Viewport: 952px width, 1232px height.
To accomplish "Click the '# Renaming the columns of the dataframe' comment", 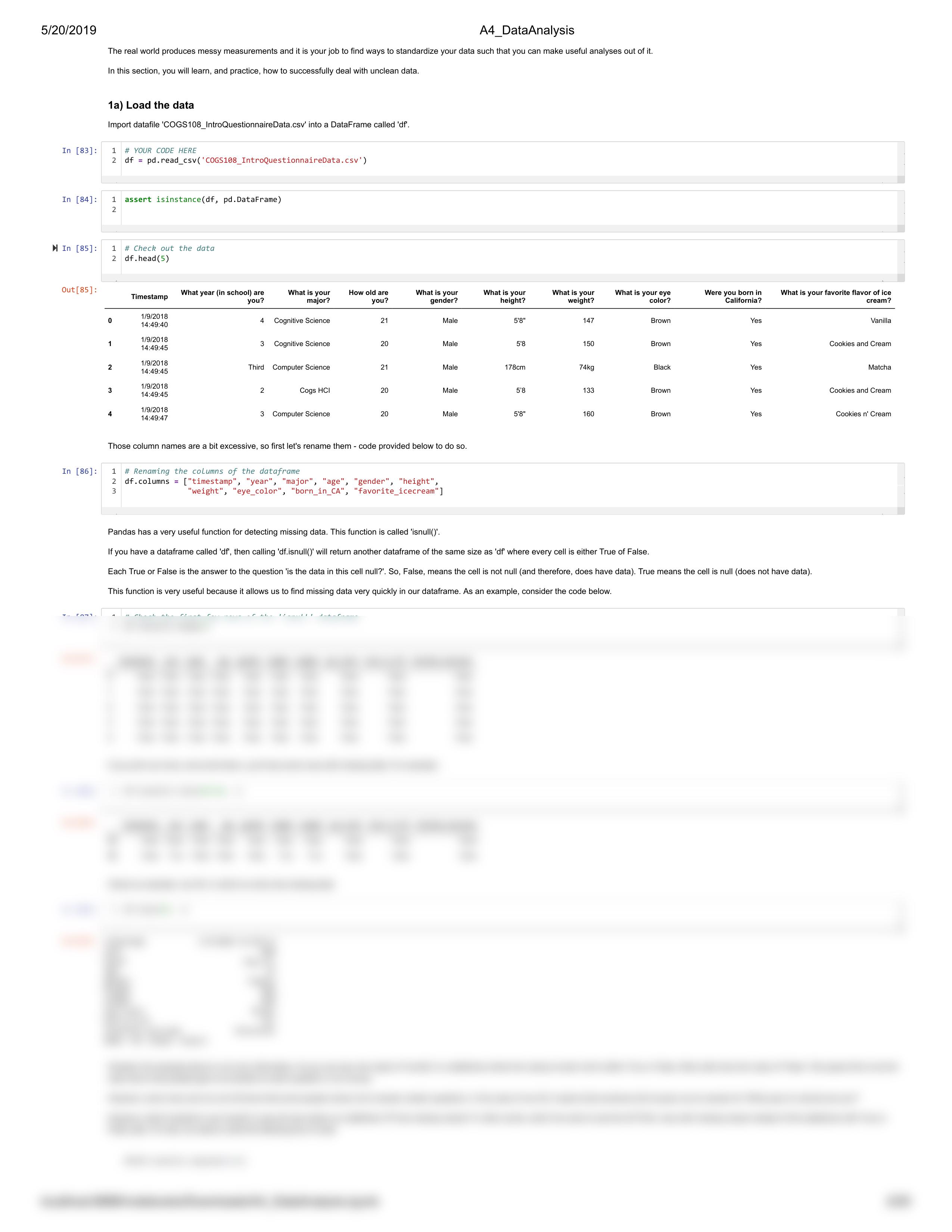I will click(x=212, y=472).
